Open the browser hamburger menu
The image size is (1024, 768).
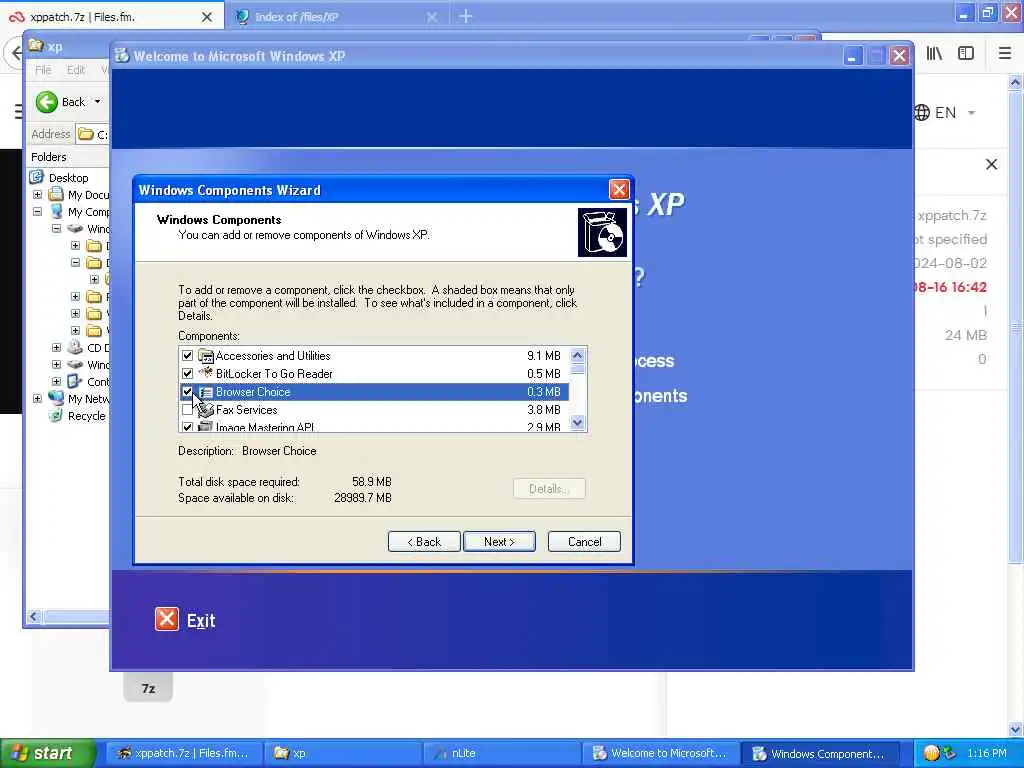tap(1005, 54)
